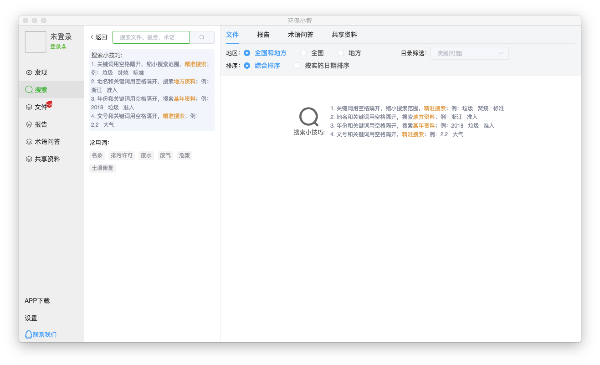Click the green login link under 未登录
The width and height of the screenshot is (600, 365).
pyautogui.click(x=58, y=46)
